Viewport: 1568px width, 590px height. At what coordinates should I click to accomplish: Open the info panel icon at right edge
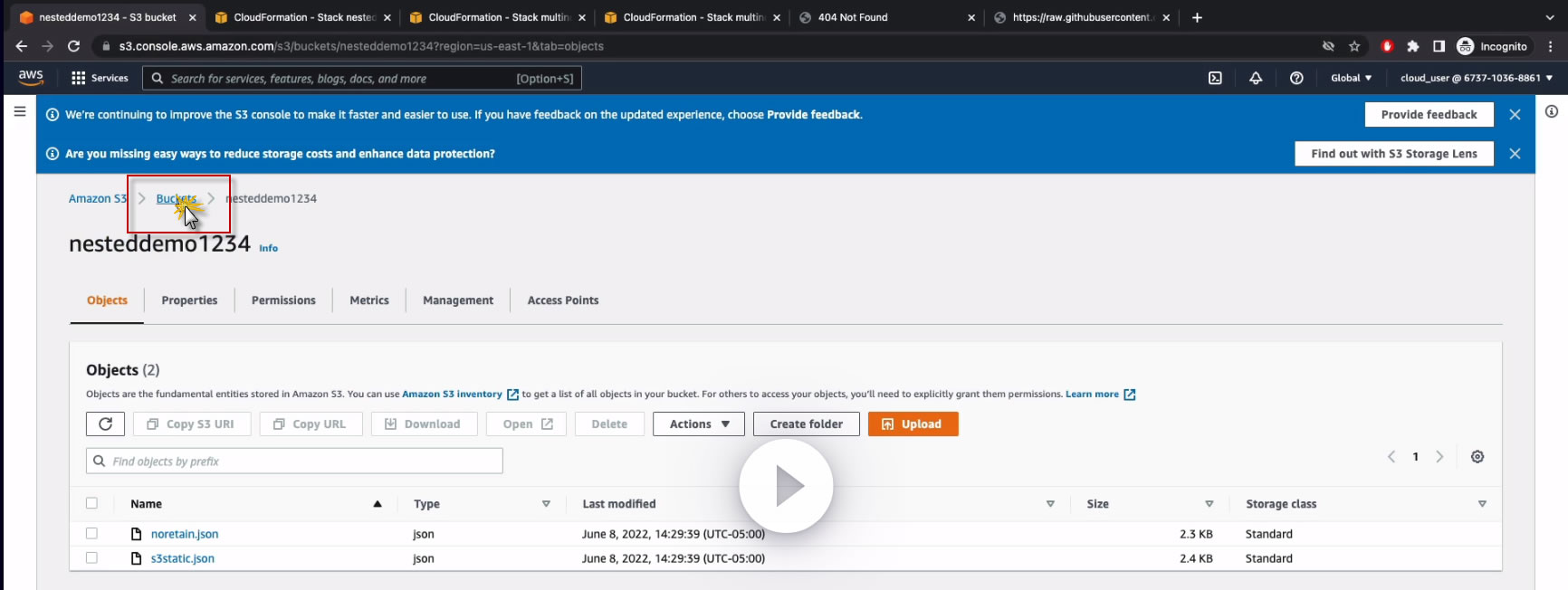(x=1552, y=111)
